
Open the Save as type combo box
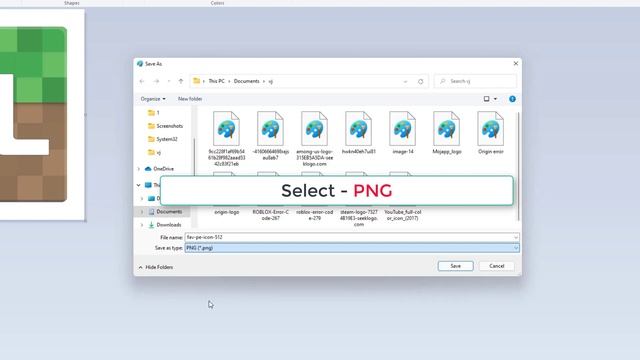[x=352, y=248]
